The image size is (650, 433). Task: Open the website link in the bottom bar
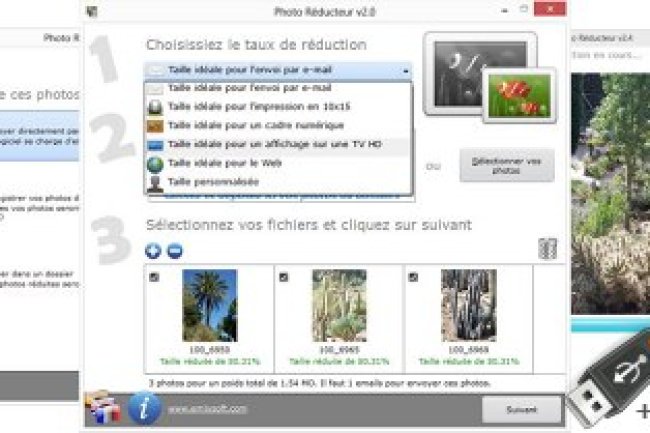point(207,409)
